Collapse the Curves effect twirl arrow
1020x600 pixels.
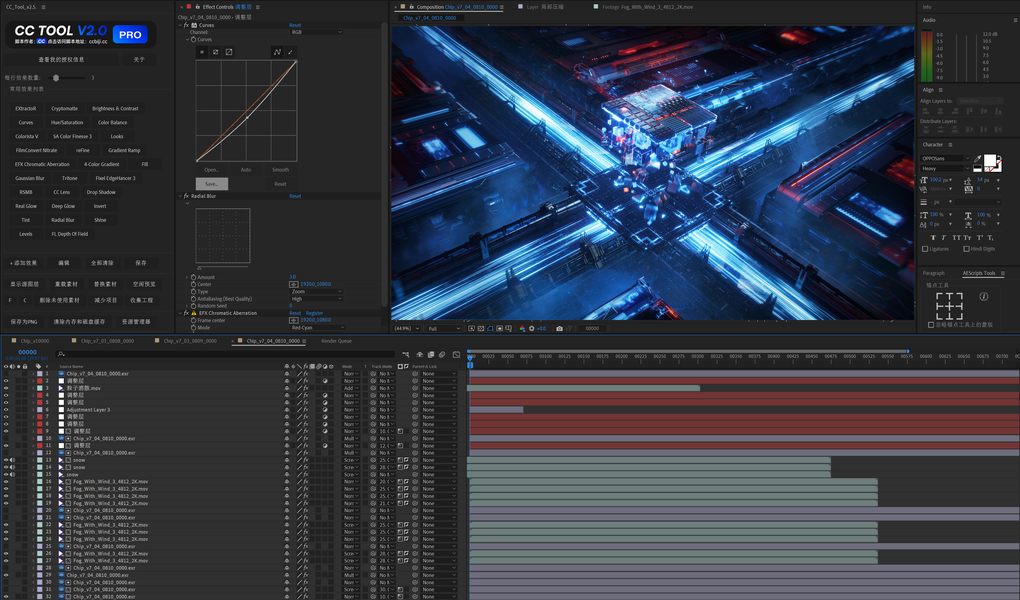[180, 25]
